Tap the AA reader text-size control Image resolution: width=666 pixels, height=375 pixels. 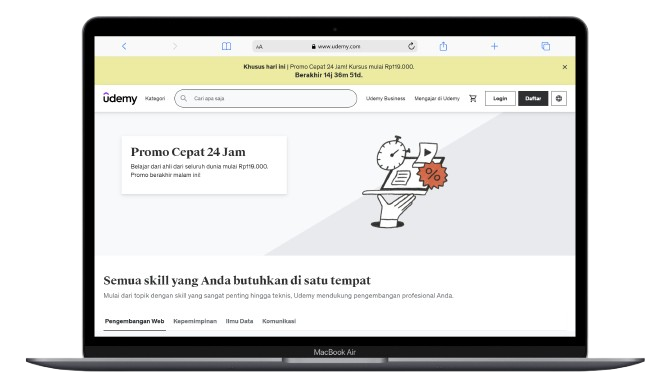pos(259,47)
